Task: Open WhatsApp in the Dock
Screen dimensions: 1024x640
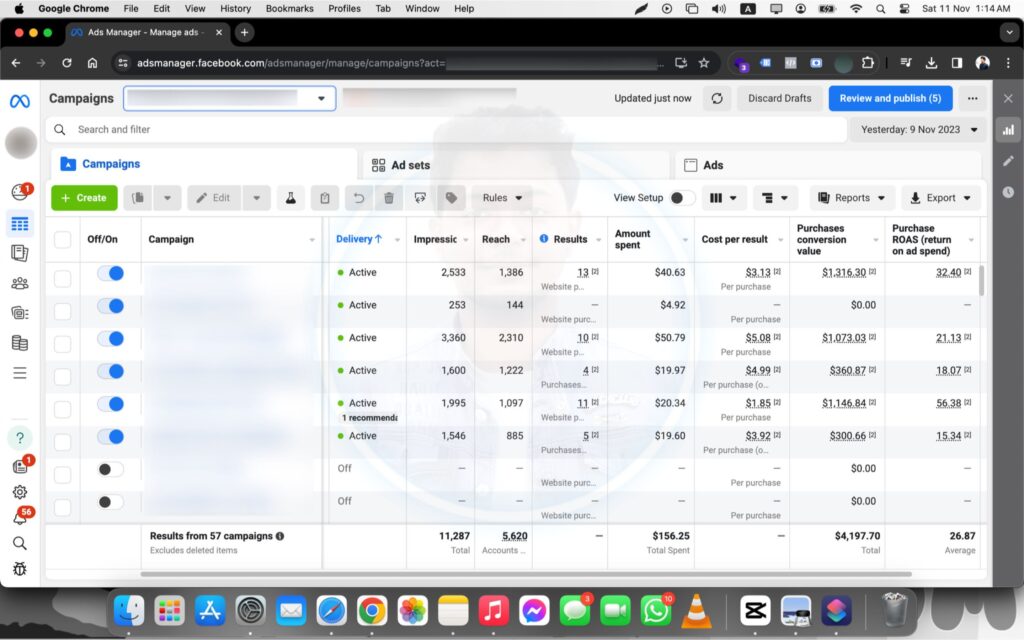Action: 656,611
